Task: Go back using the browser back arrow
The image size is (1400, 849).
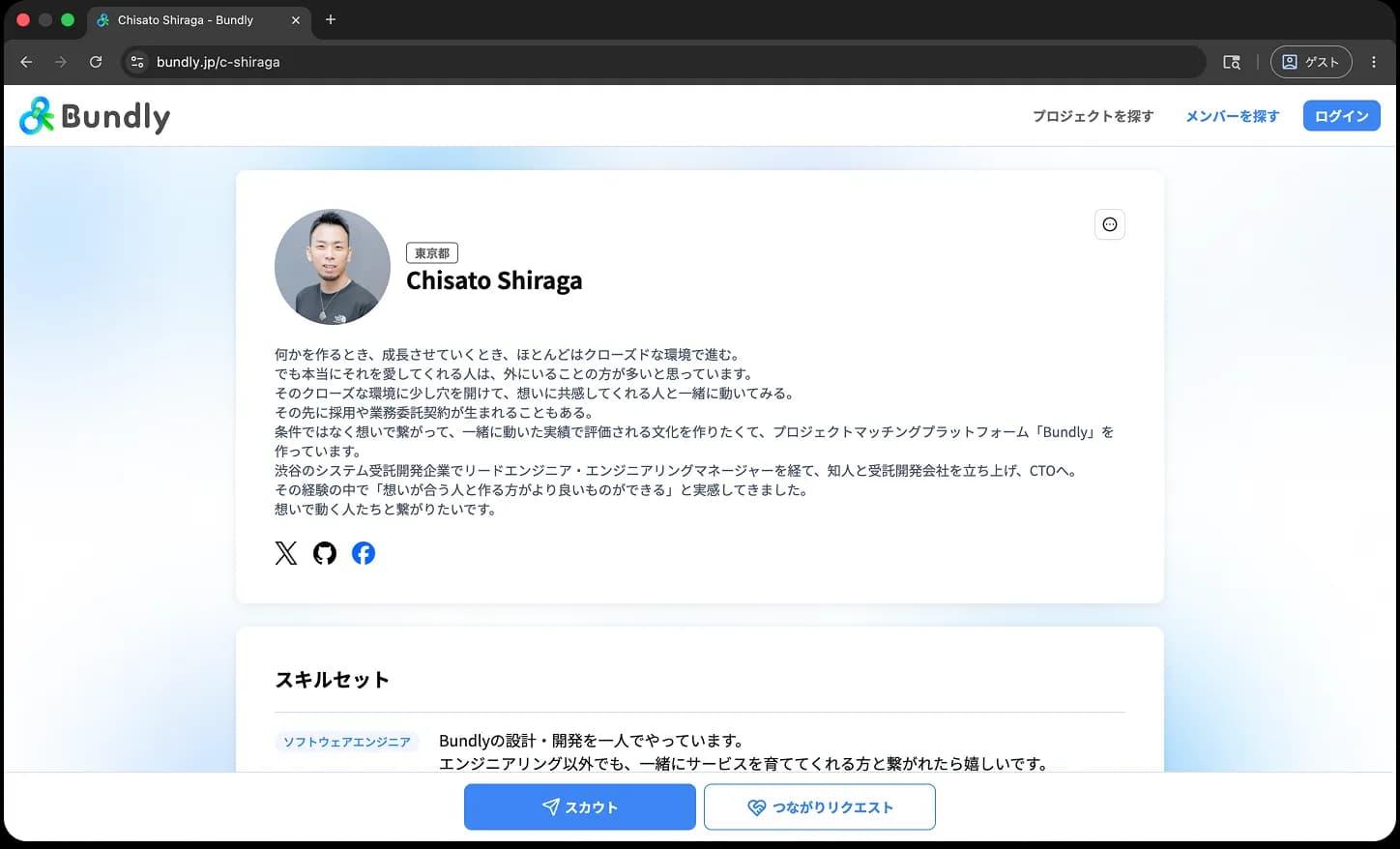Action: point(26,62)
